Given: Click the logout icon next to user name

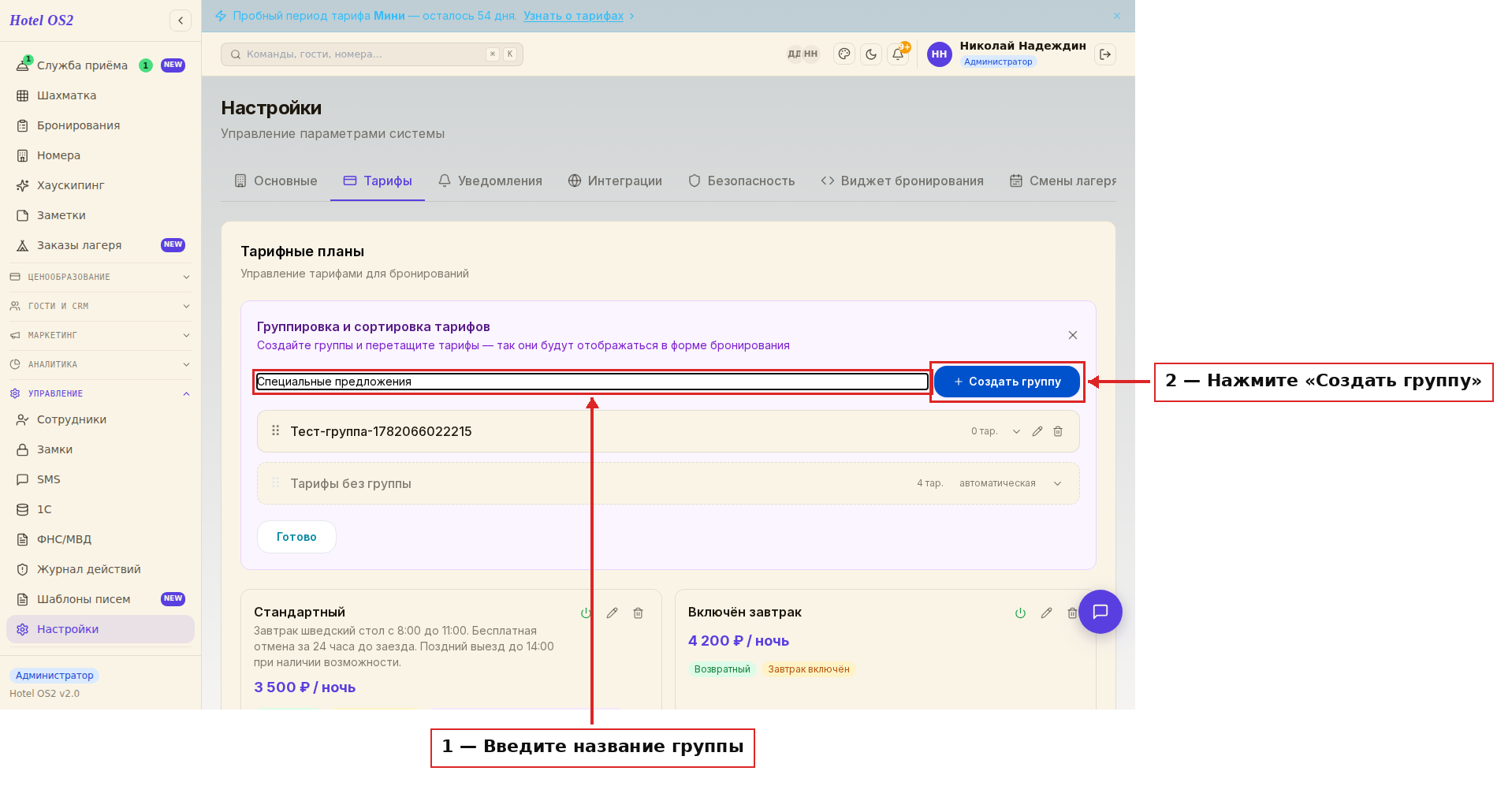Looking at the screenshot, I should point(1105,54).
